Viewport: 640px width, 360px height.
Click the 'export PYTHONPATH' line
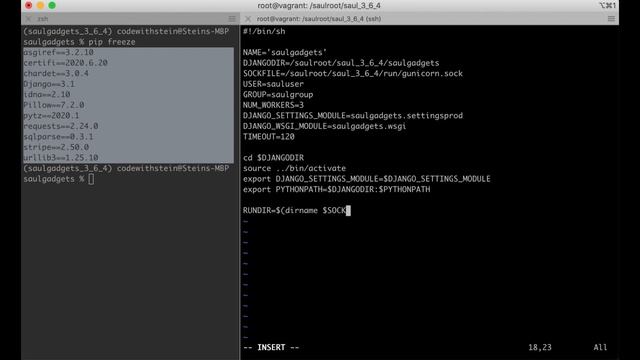tap(336, 189)
